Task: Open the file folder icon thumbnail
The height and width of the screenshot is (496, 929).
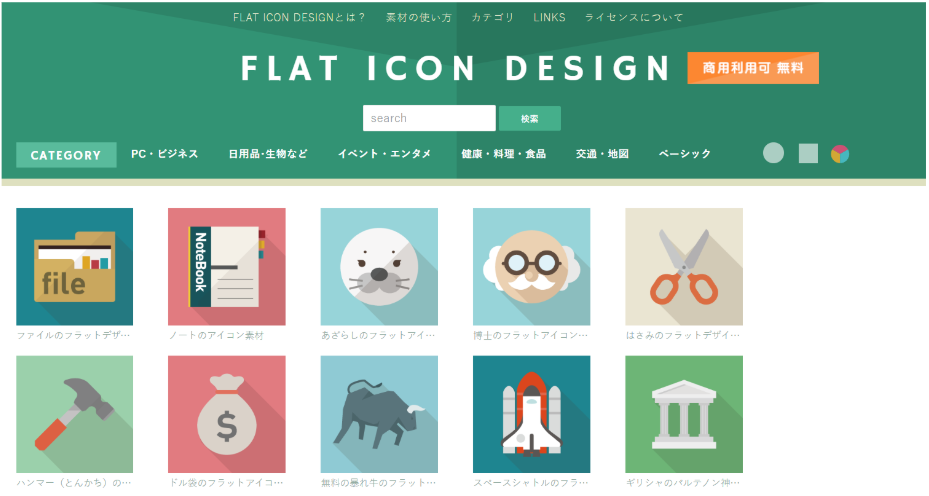Action: [75, 266]
